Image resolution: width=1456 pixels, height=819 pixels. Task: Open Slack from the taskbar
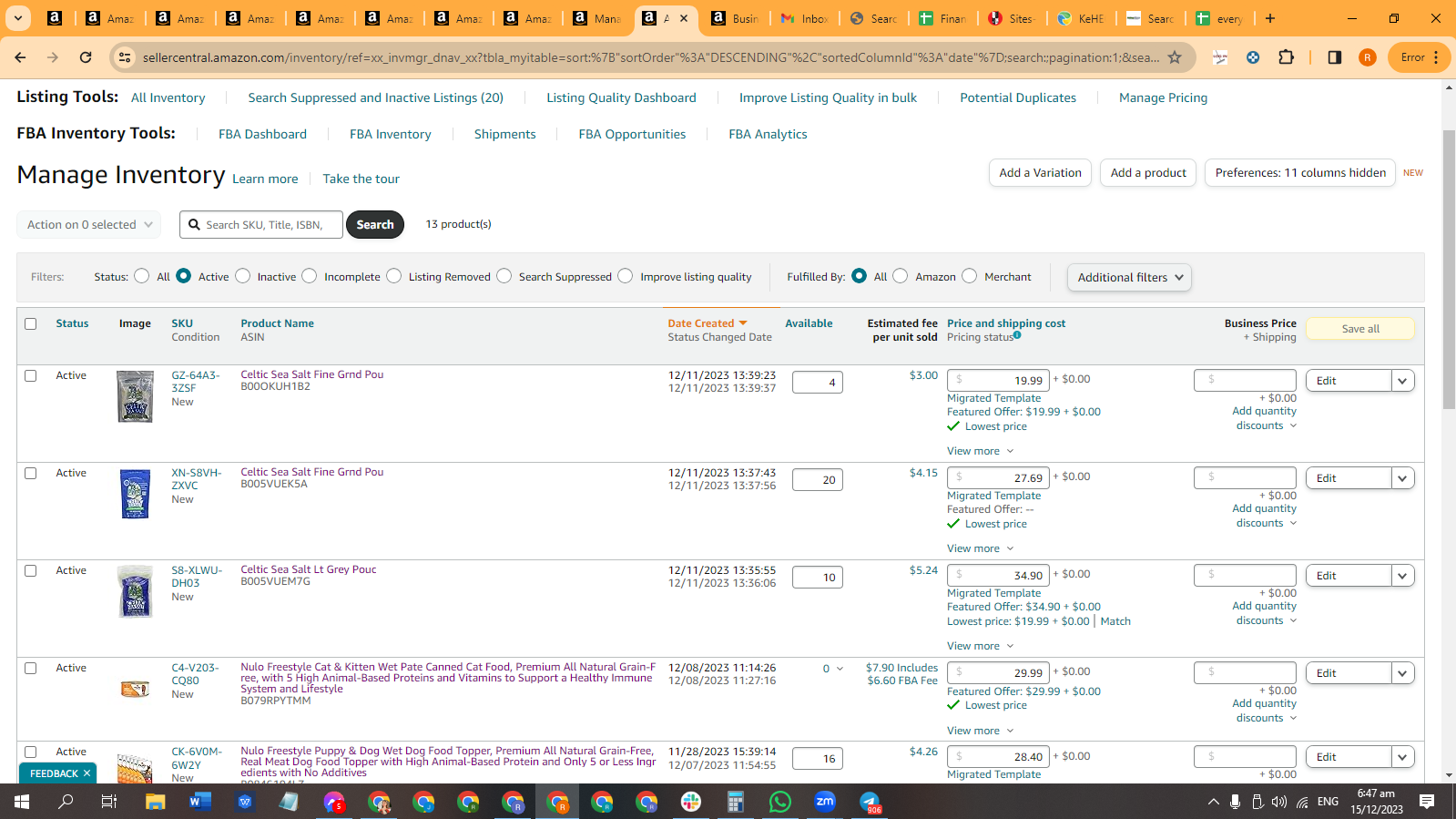point(691,802)
